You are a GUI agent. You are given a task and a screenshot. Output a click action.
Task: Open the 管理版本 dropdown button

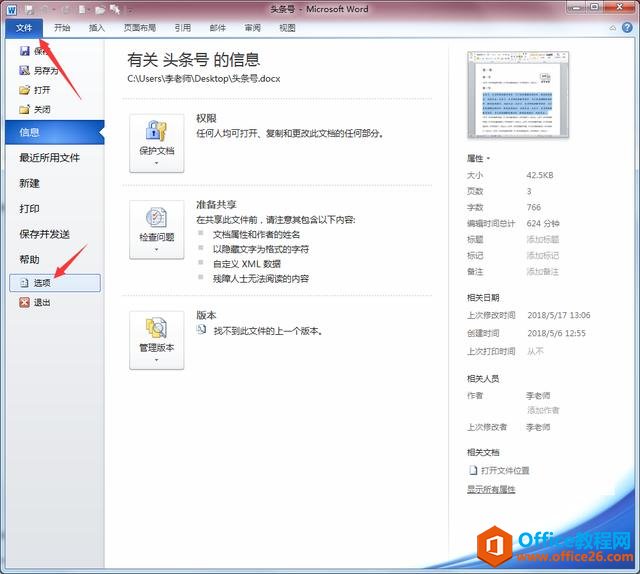pos(157,340)
